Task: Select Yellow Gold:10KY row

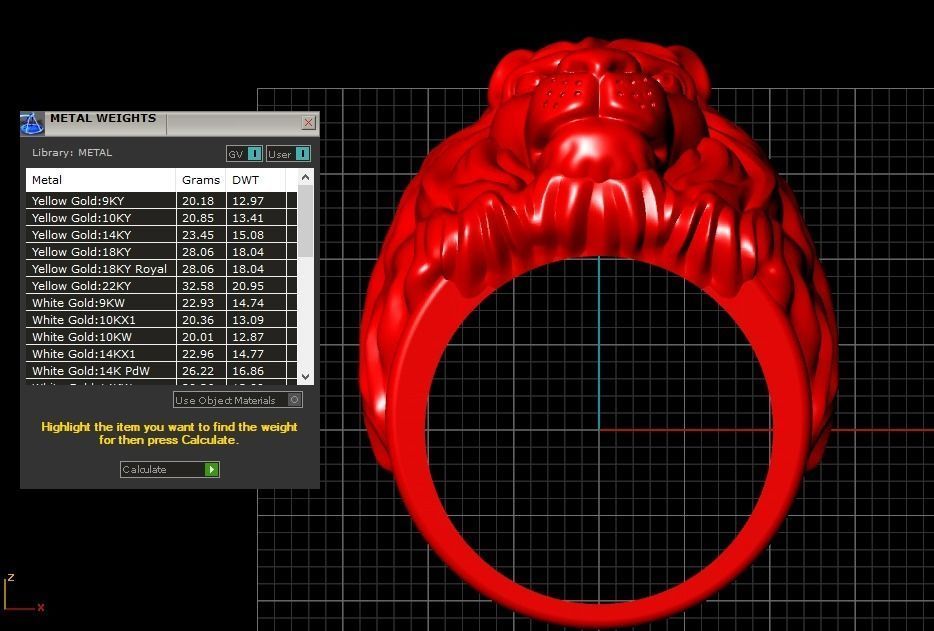Action: click(x=161, y=217)
